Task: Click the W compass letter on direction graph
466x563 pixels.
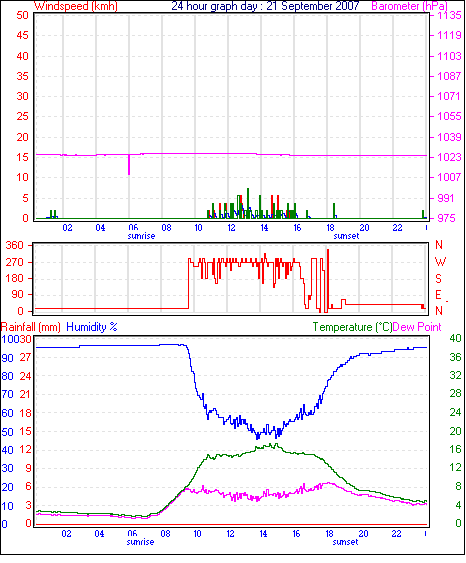Action: (x=440, y=262)
